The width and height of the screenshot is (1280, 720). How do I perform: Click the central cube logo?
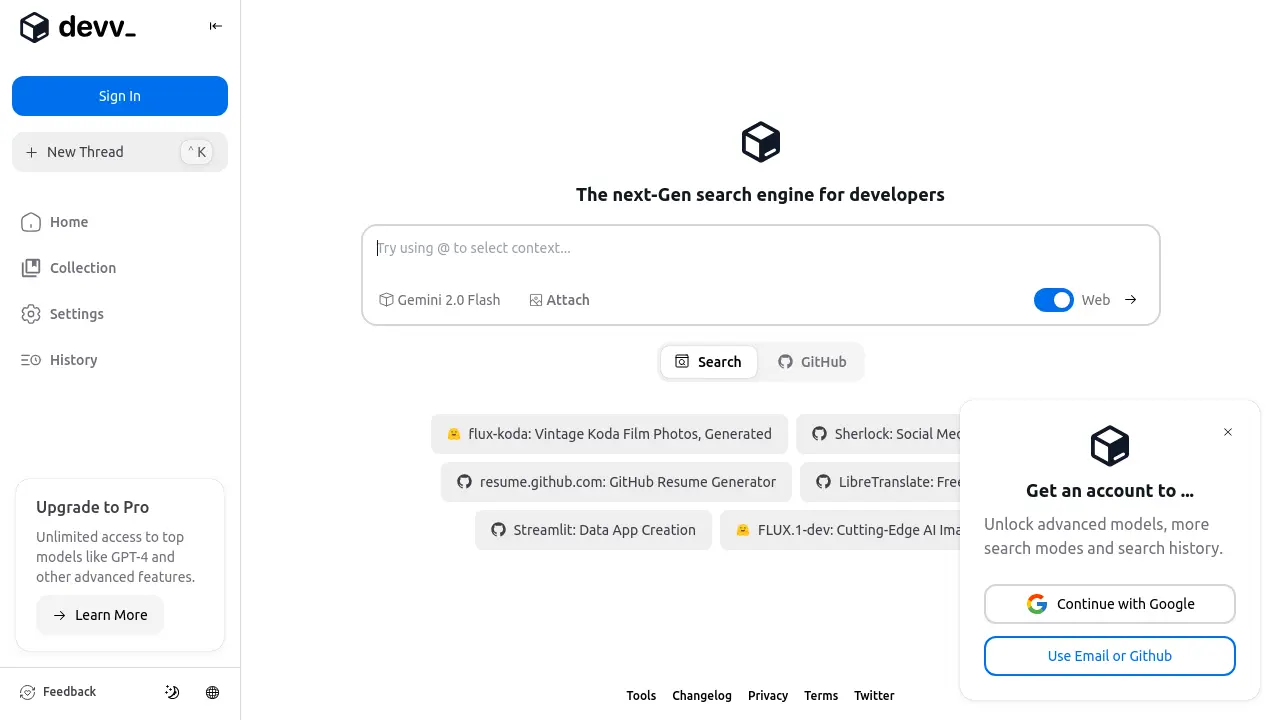click(761, 142)
